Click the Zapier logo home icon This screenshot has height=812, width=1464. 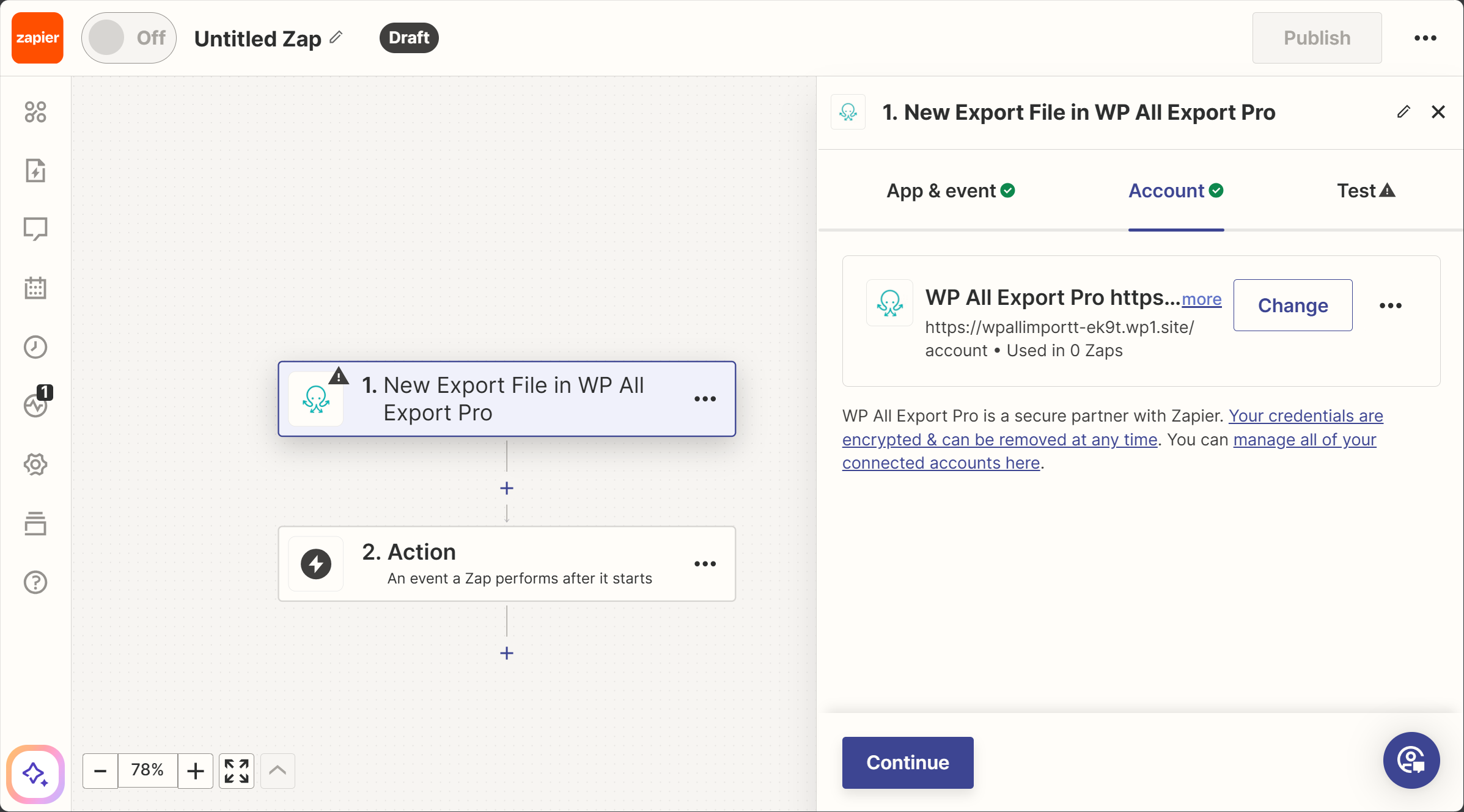point(37,38)
